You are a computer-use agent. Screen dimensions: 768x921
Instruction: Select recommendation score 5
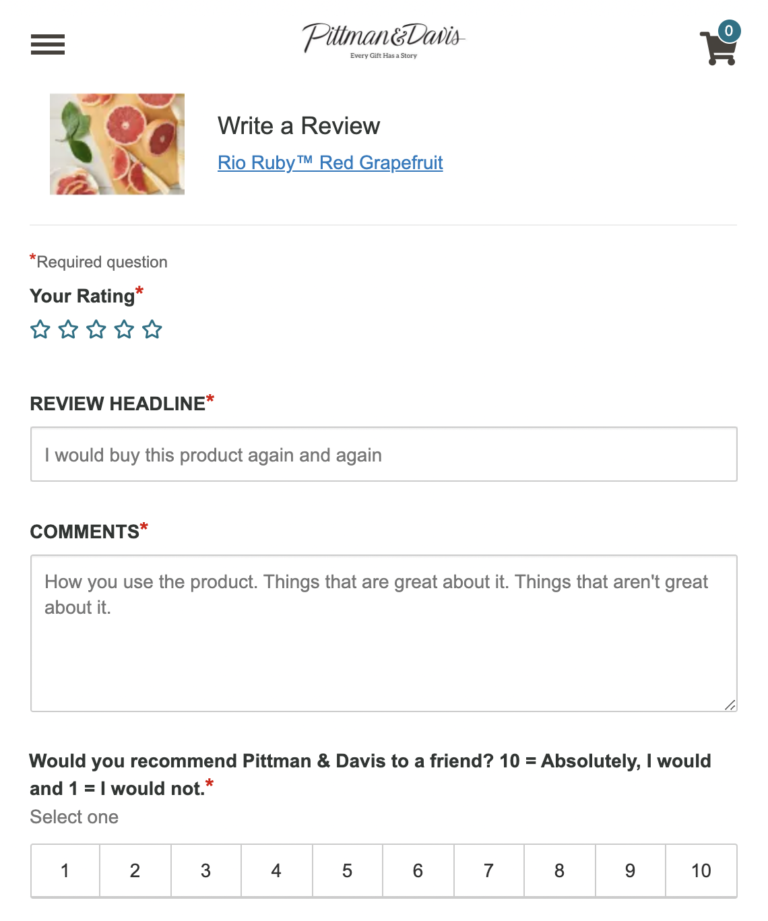tap(347, 870)
